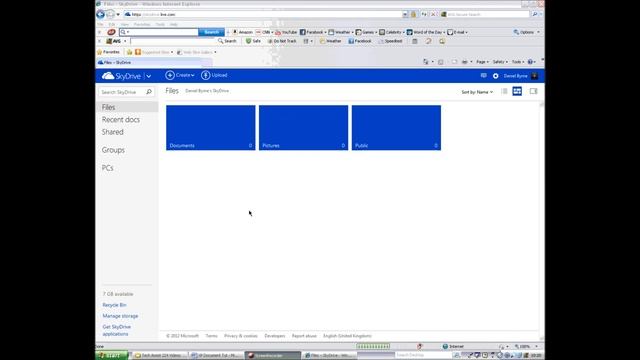Click the 7 GB available text
The width and height of the screenshot is (640, 360).
pos(118,294)
